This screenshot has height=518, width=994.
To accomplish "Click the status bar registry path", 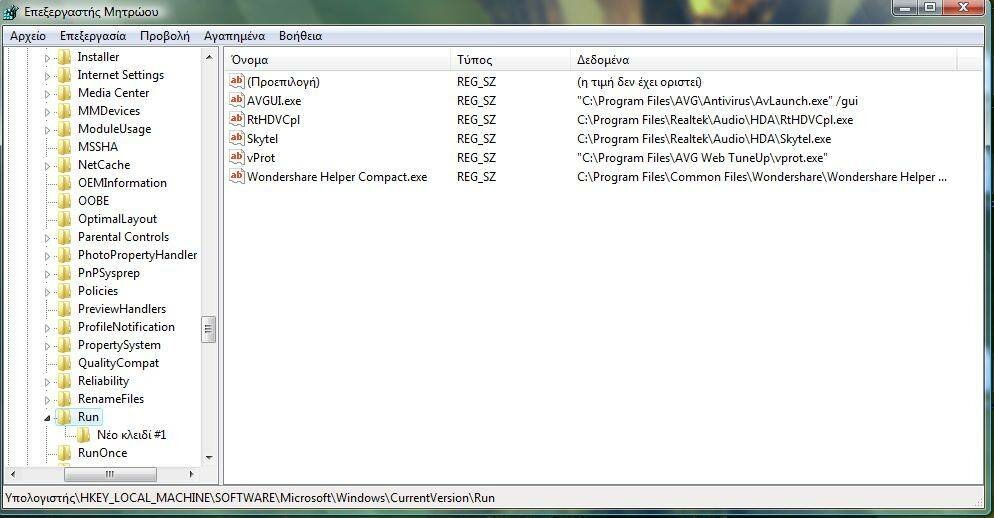I will pyautogui.click(x=250, y=498).
